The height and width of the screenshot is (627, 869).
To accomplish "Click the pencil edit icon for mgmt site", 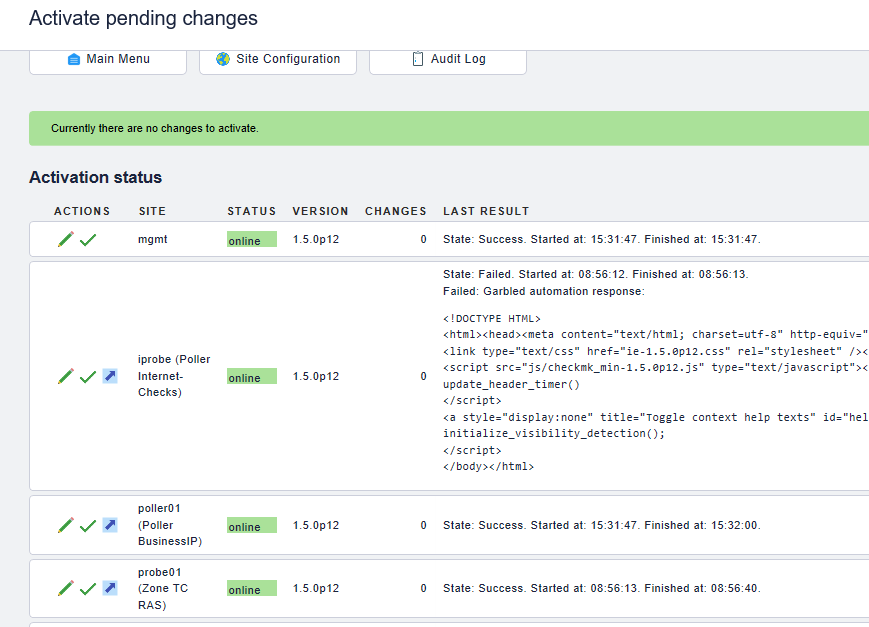I will 66,240.
